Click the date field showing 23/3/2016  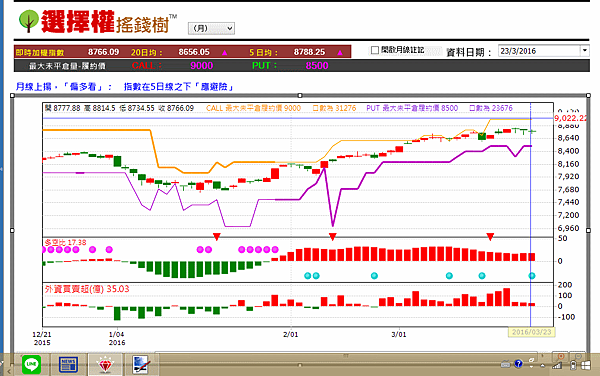[x=539, y=51]
